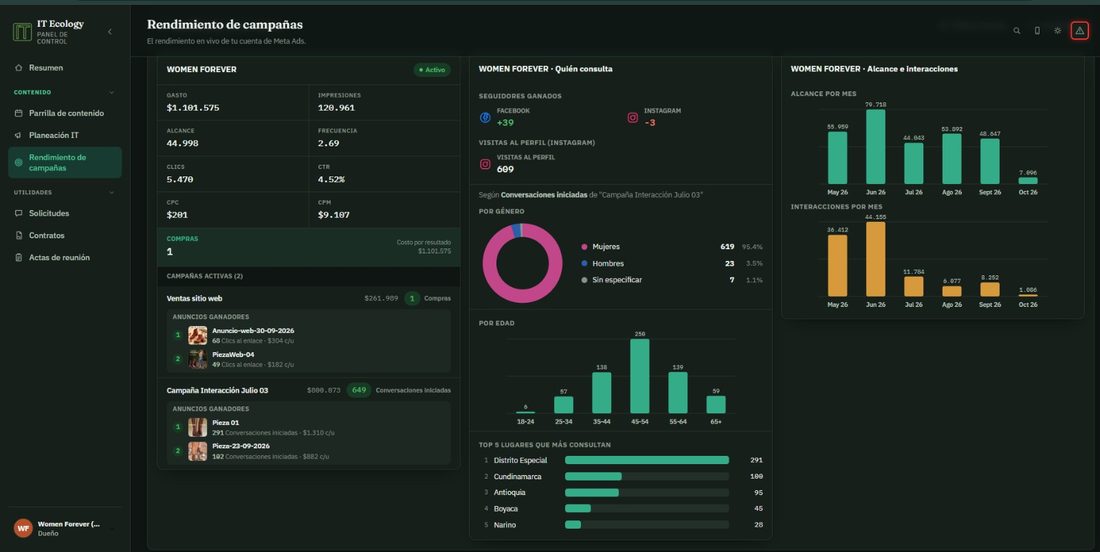Open the Contratos menu item
1100x552 pixels.
point(65,236)
